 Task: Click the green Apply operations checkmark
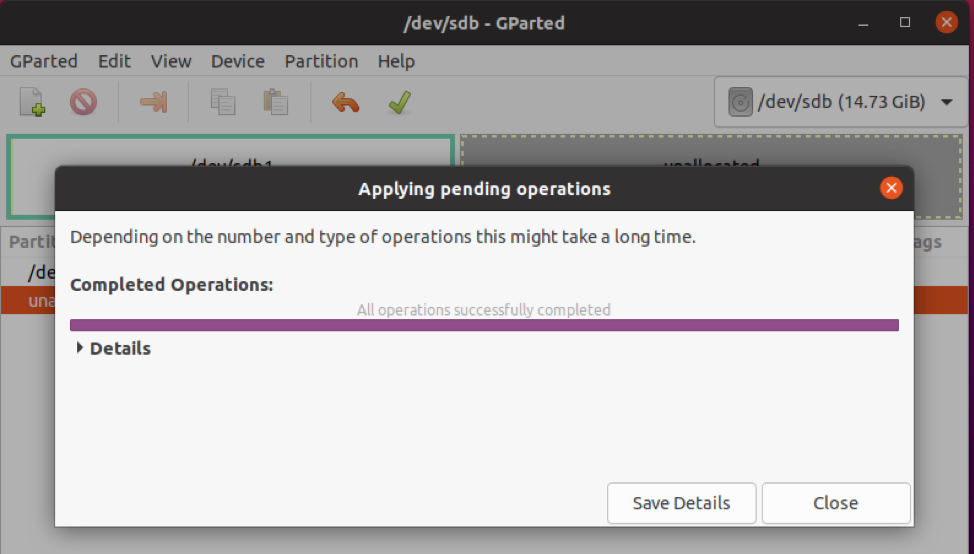(399, 102)
